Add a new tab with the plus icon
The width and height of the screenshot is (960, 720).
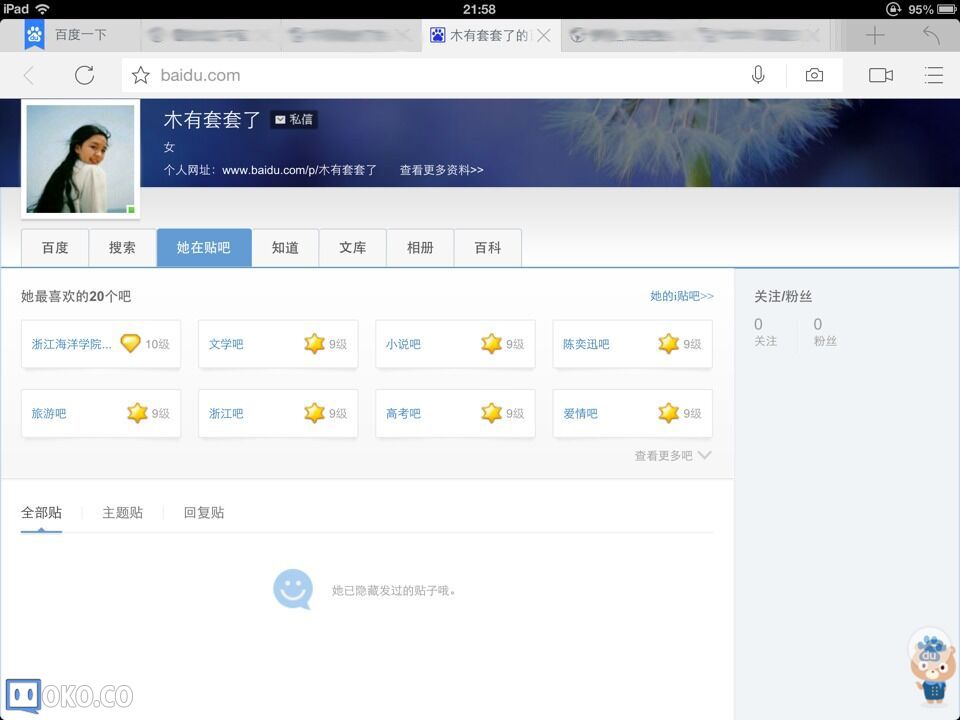[x=875, y=36]
